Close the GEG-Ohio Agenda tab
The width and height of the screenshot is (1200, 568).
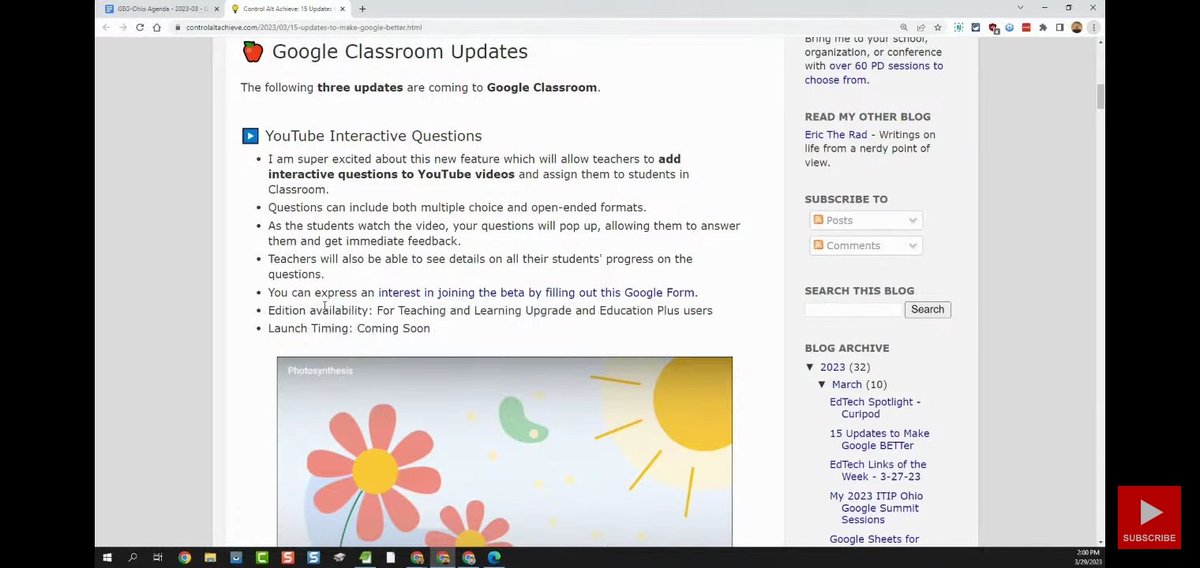[x=217, y=9]
